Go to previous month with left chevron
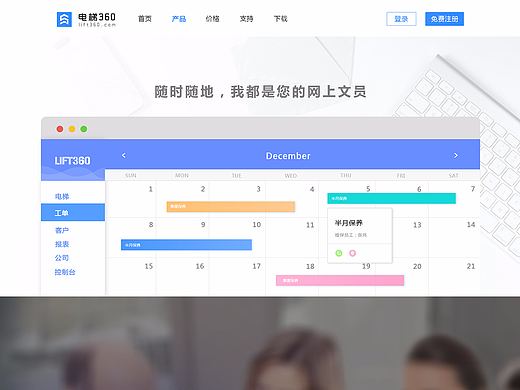 [x=124, y=155]
